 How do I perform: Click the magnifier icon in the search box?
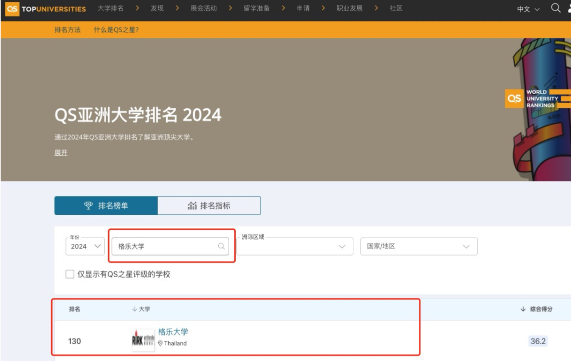[221, 246]
